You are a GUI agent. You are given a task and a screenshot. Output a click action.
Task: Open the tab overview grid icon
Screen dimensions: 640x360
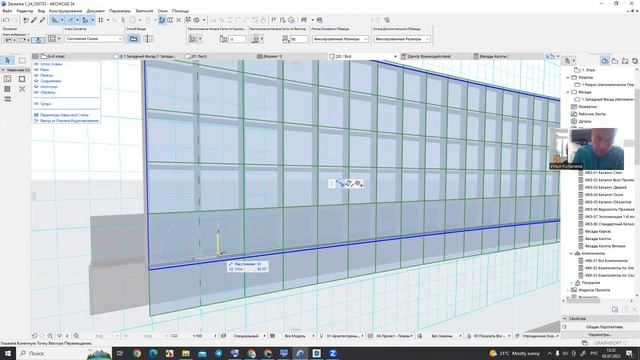[35, 56]
